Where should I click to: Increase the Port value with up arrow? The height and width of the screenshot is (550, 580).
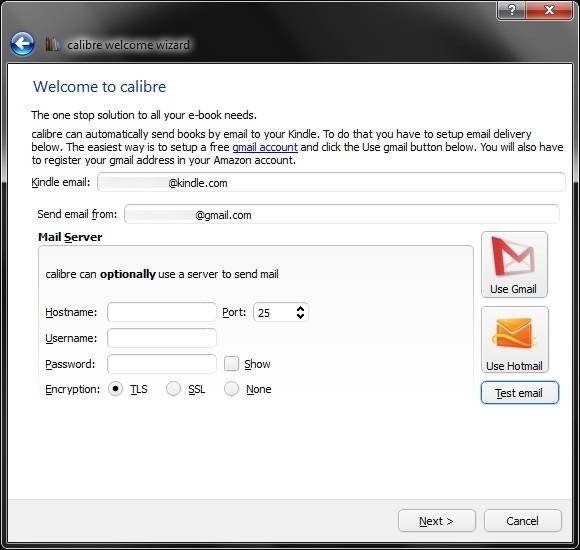(300, 308)
